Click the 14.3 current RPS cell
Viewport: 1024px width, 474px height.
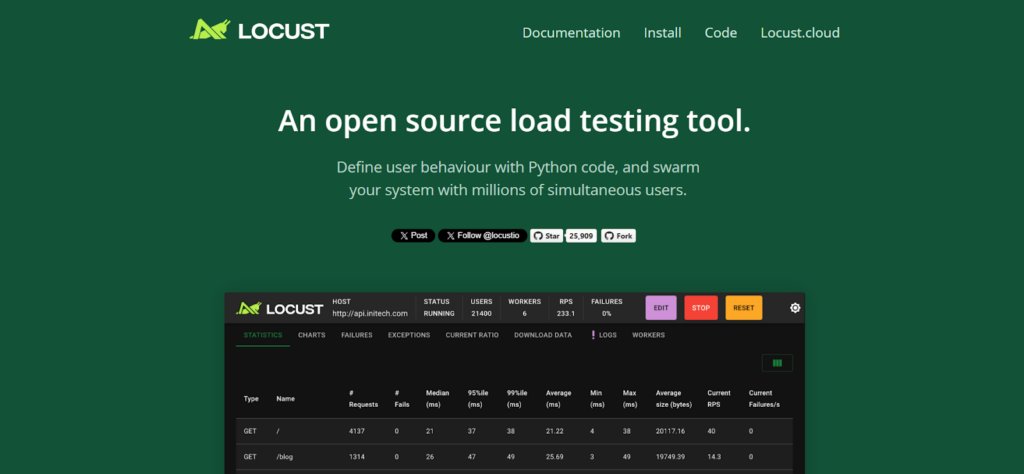(x=714, y=457)
